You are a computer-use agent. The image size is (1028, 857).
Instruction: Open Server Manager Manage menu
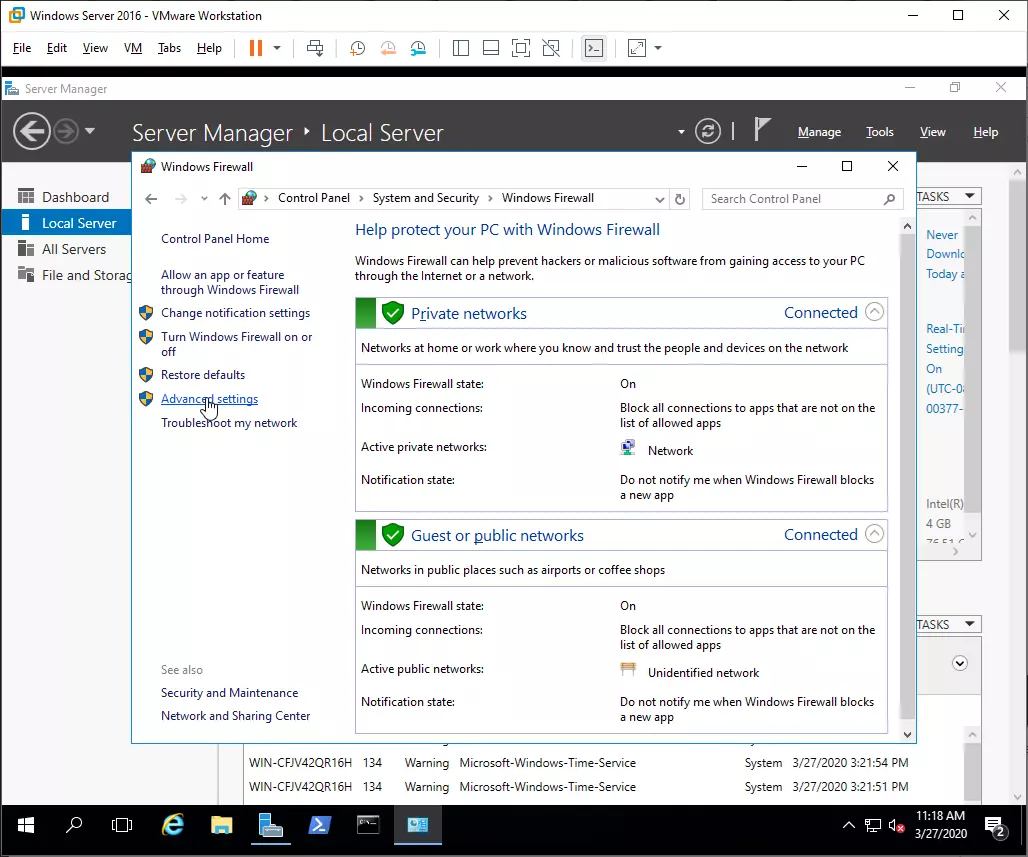click(820, 132)
